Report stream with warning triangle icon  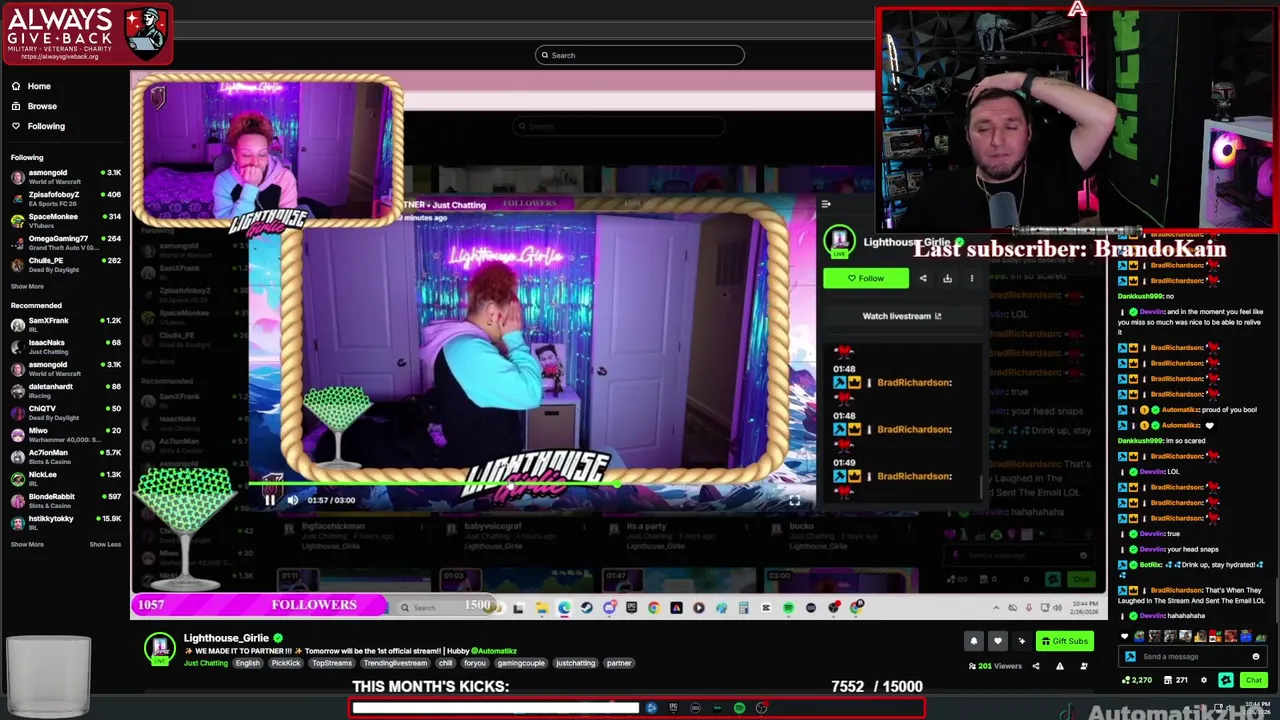(1060, 666)
